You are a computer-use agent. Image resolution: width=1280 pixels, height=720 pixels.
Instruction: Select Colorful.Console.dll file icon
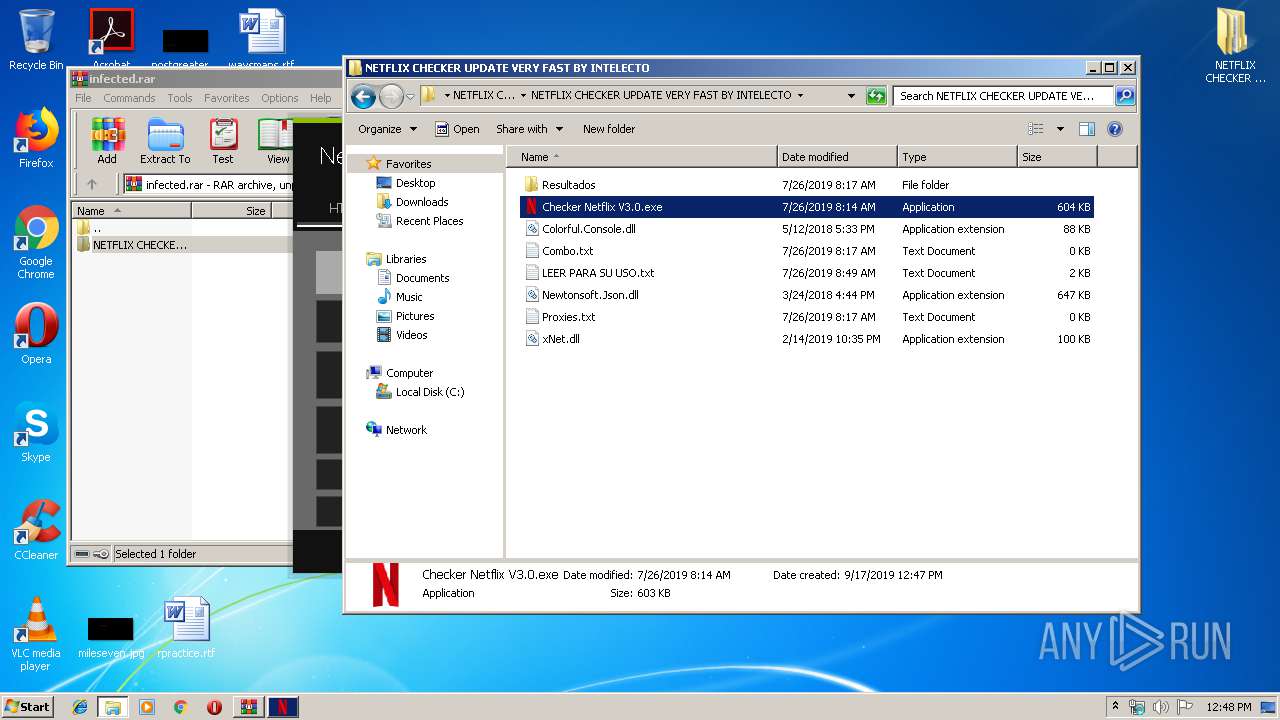click(x=532, y=229)
